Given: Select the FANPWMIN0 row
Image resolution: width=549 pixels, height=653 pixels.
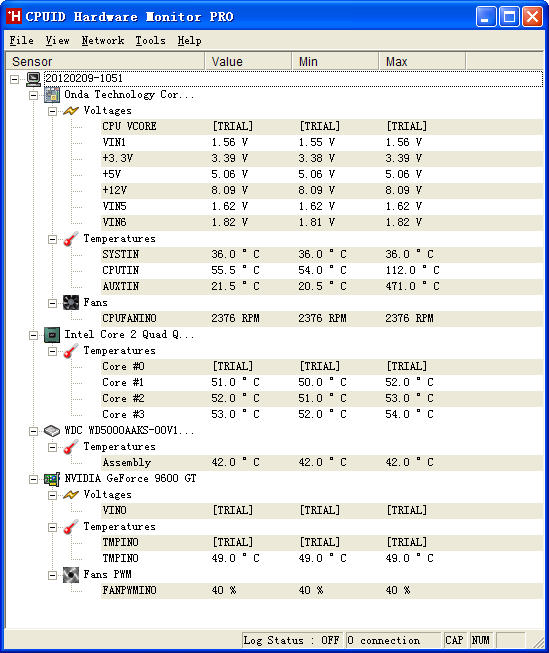Looking at the screenshot, I should pyautogui.click(x=322, y=591).
